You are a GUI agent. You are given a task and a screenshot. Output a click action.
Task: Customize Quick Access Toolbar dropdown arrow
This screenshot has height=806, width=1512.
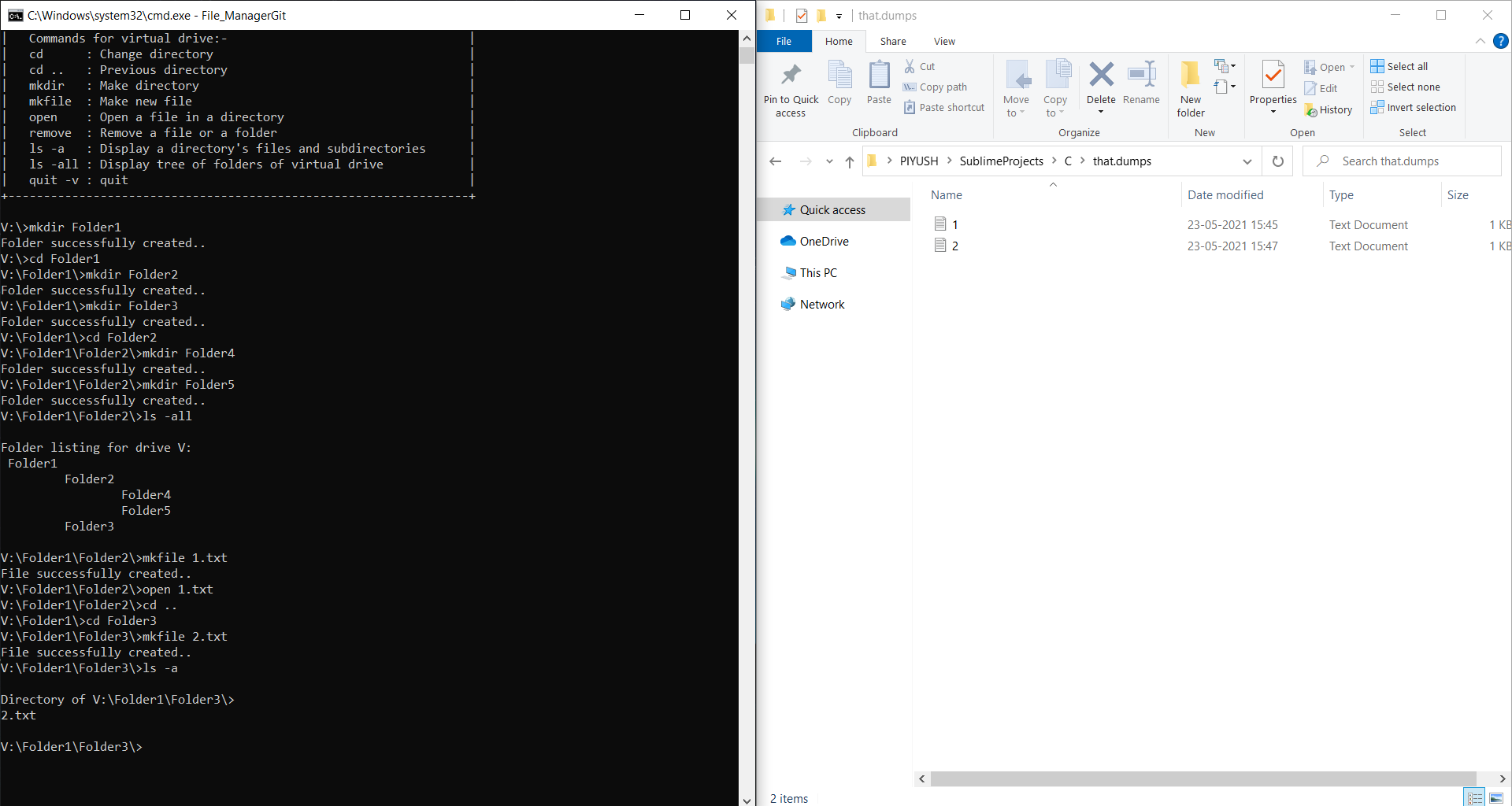coord(839,16)
